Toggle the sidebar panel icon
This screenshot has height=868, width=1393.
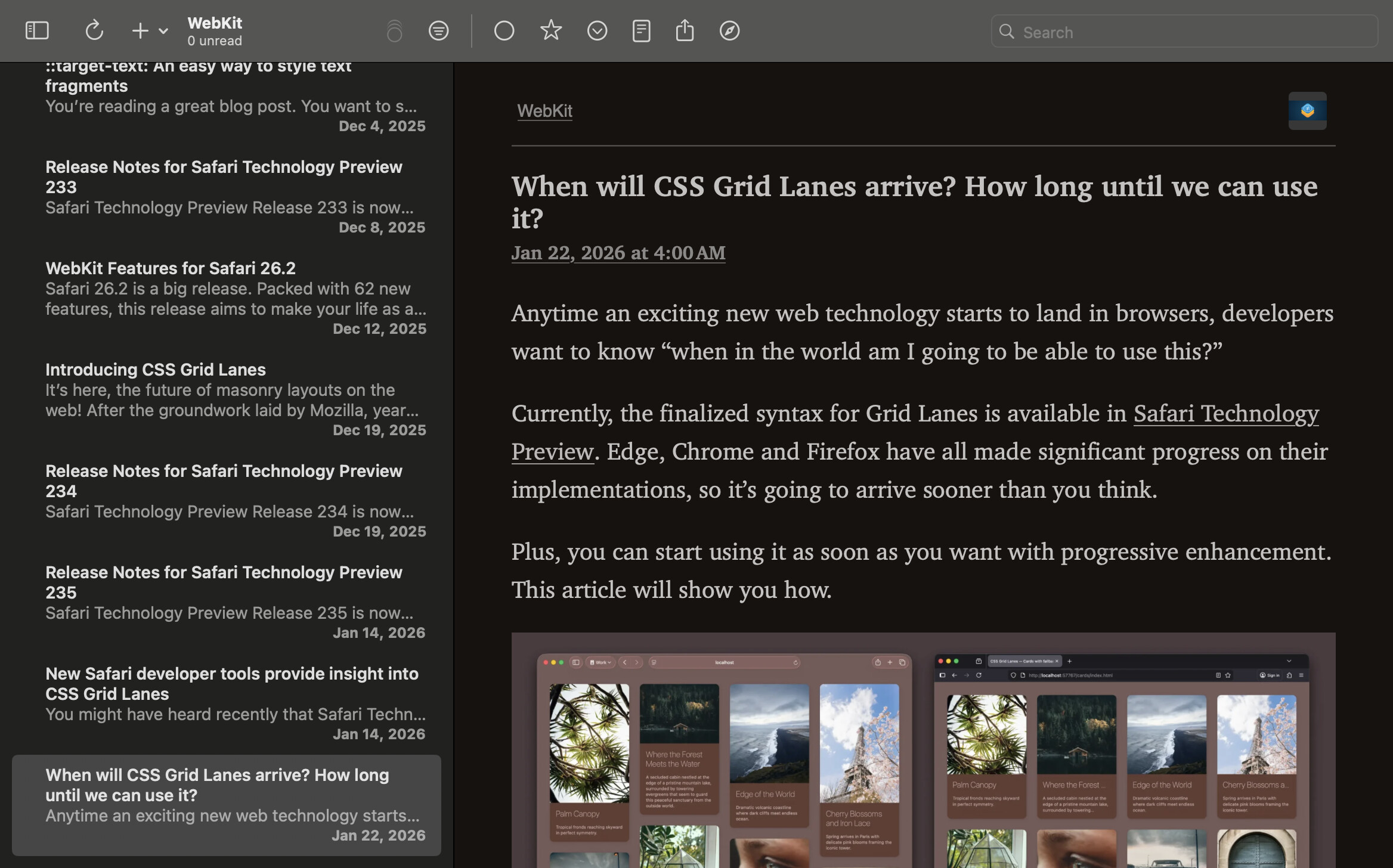(37, 30)
